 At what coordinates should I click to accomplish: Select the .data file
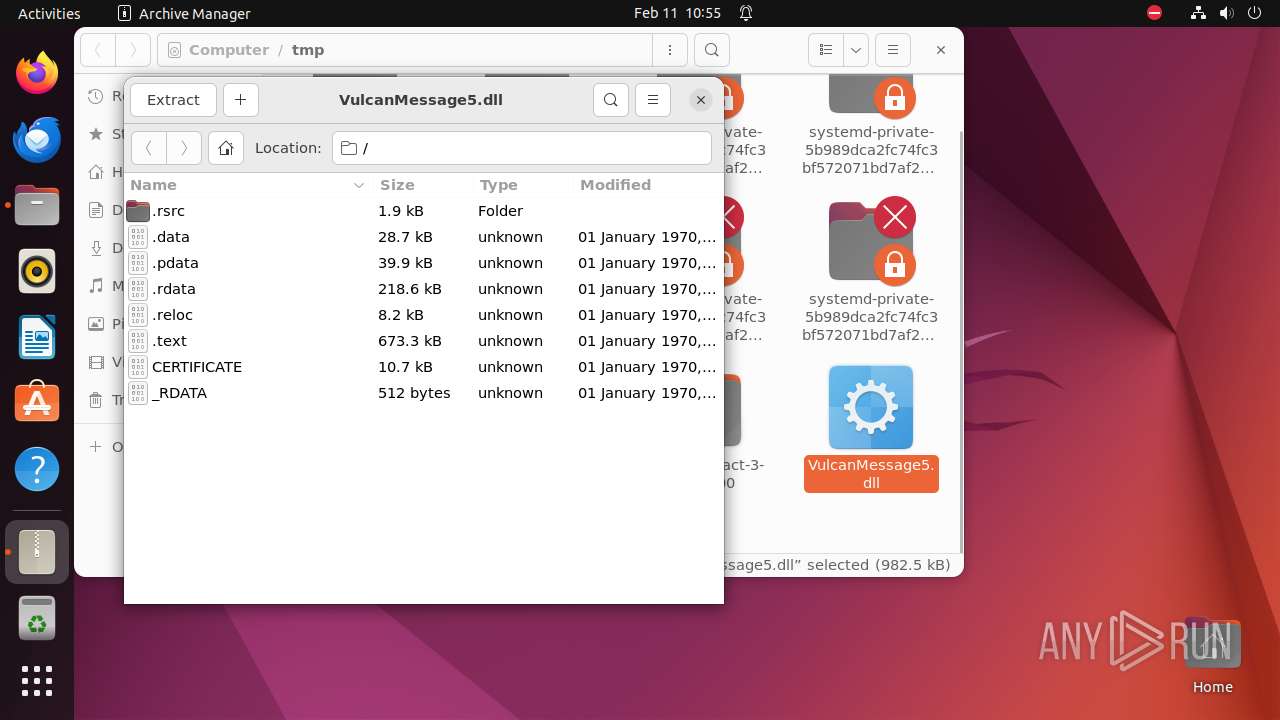[x=423, y=237]
